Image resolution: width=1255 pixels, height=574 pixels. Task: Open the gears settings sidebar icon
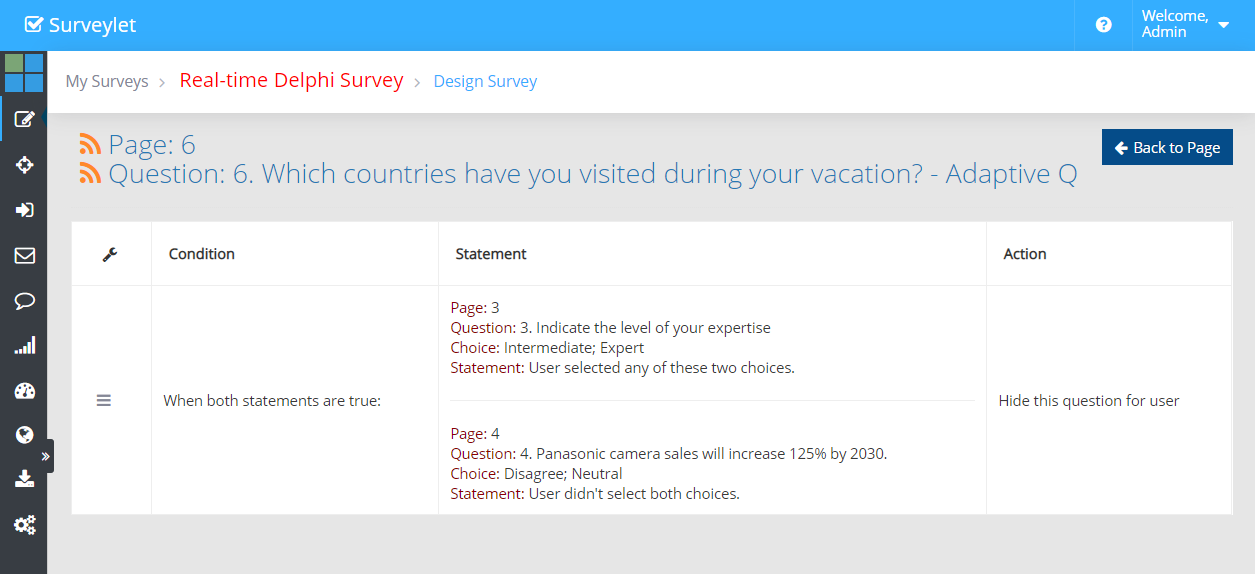coord(25,524)
